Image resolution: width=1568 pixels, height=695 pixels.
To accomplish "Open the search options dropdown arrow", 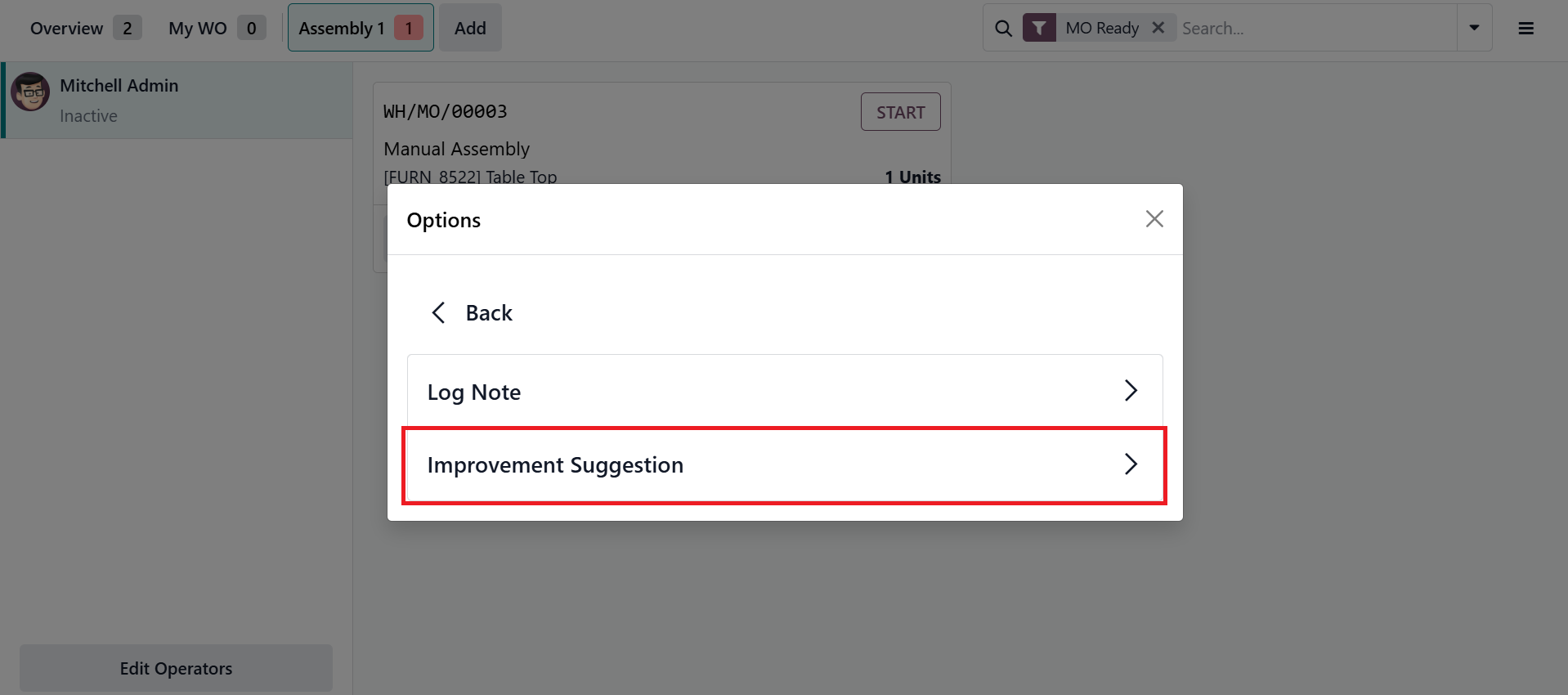I will [1473, 27].
